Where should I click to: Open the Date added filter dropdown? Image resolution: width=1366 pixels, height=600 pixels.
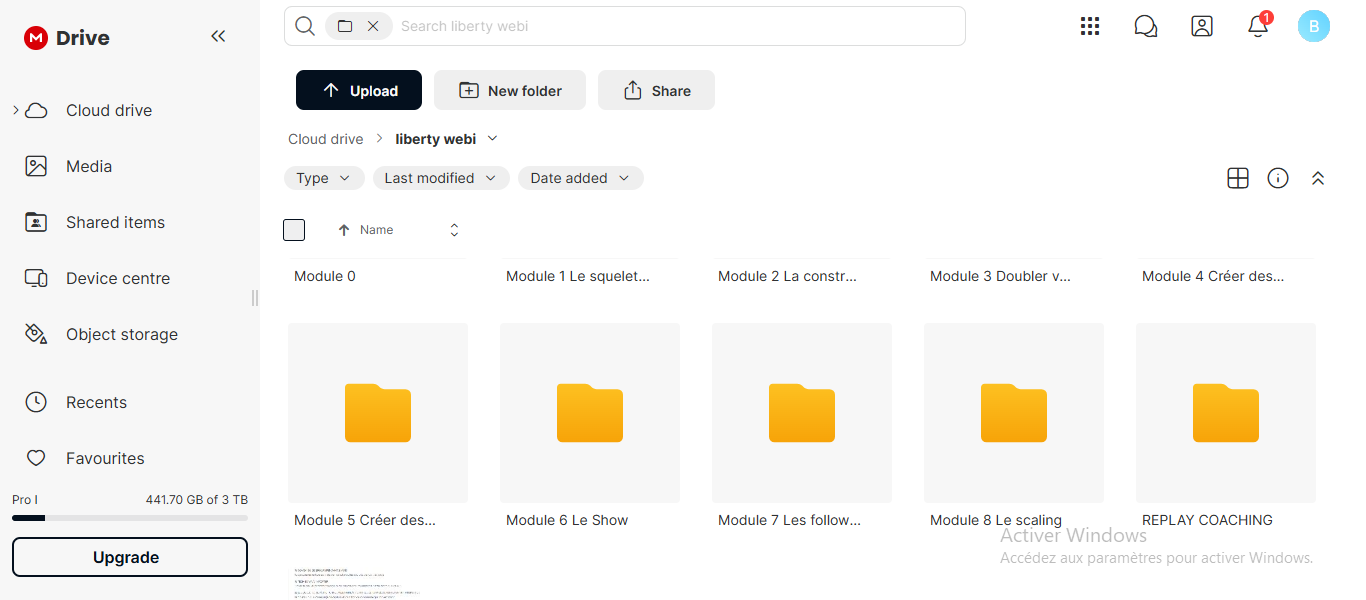click(580, 178)
